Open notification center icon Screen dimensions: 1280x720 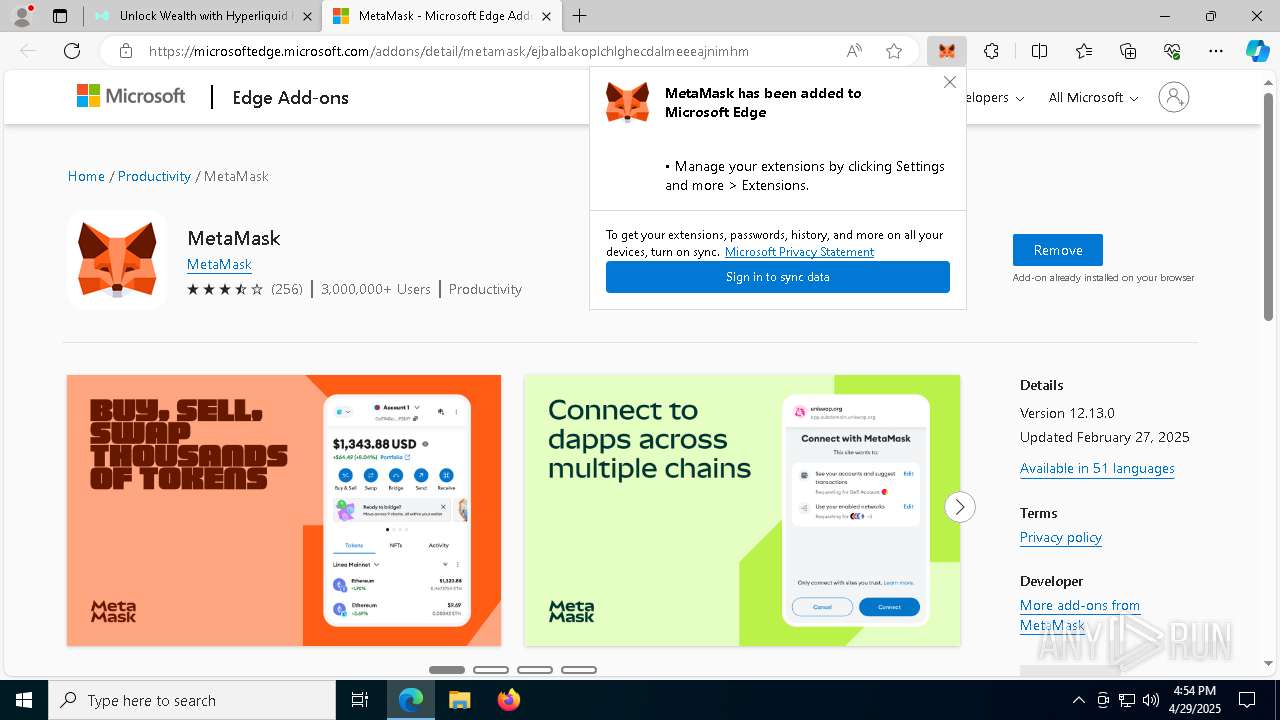(1247, 700)
